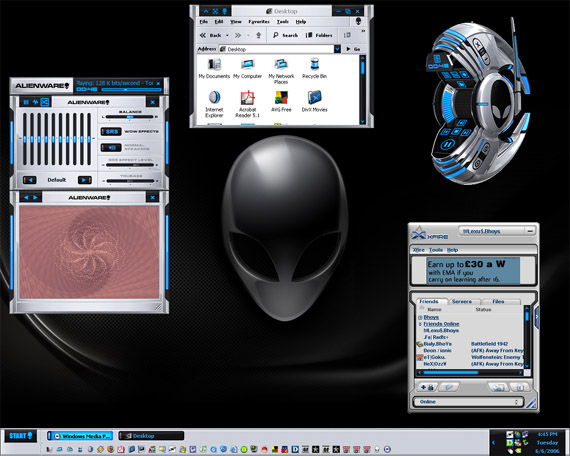Click Windows Media Player taskbar button
The width and height of the screenshot is (570, 456).
(80, 436)
